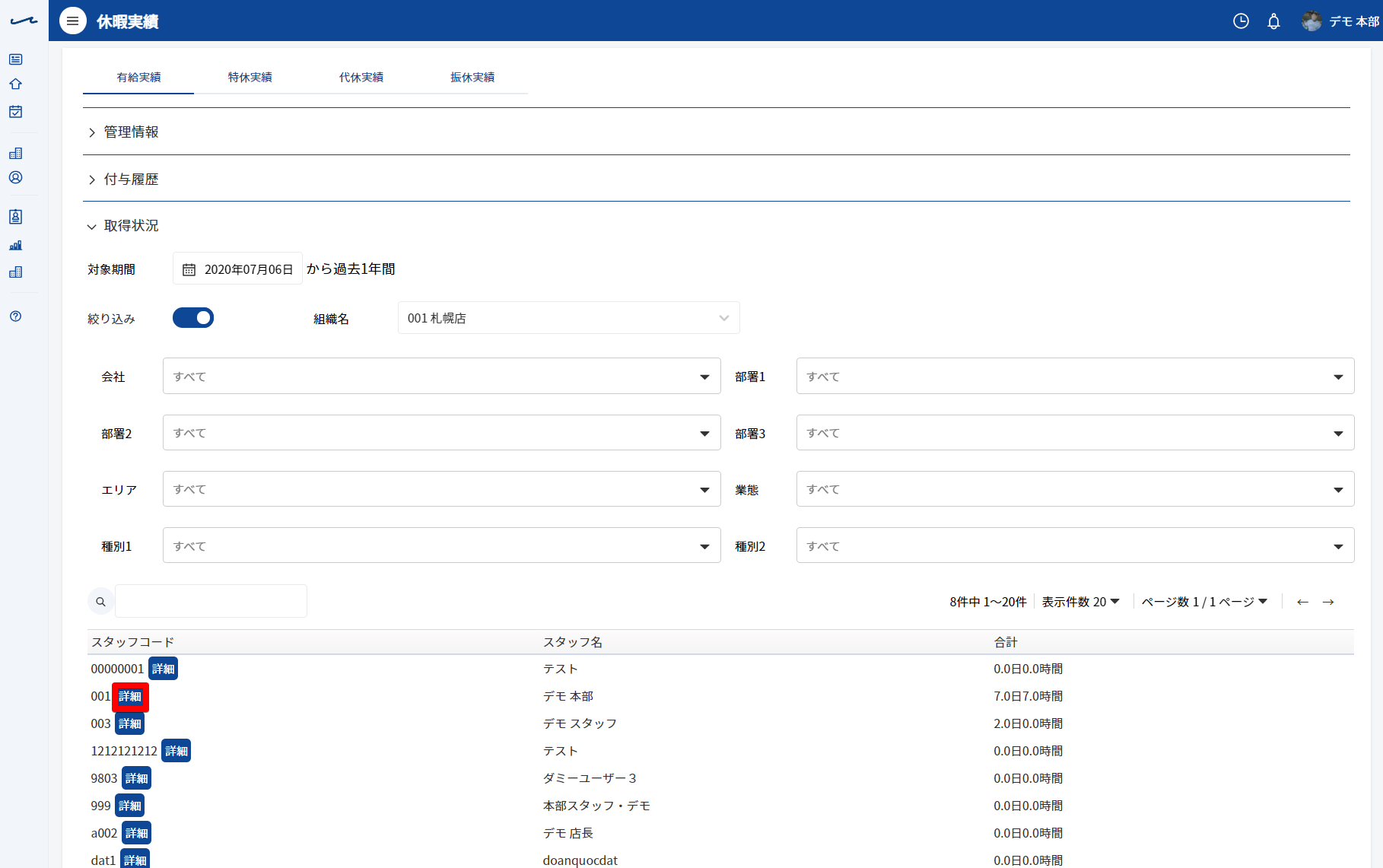
Task: Open 詳細 for staff 00000001
Action: click(163, 669)
